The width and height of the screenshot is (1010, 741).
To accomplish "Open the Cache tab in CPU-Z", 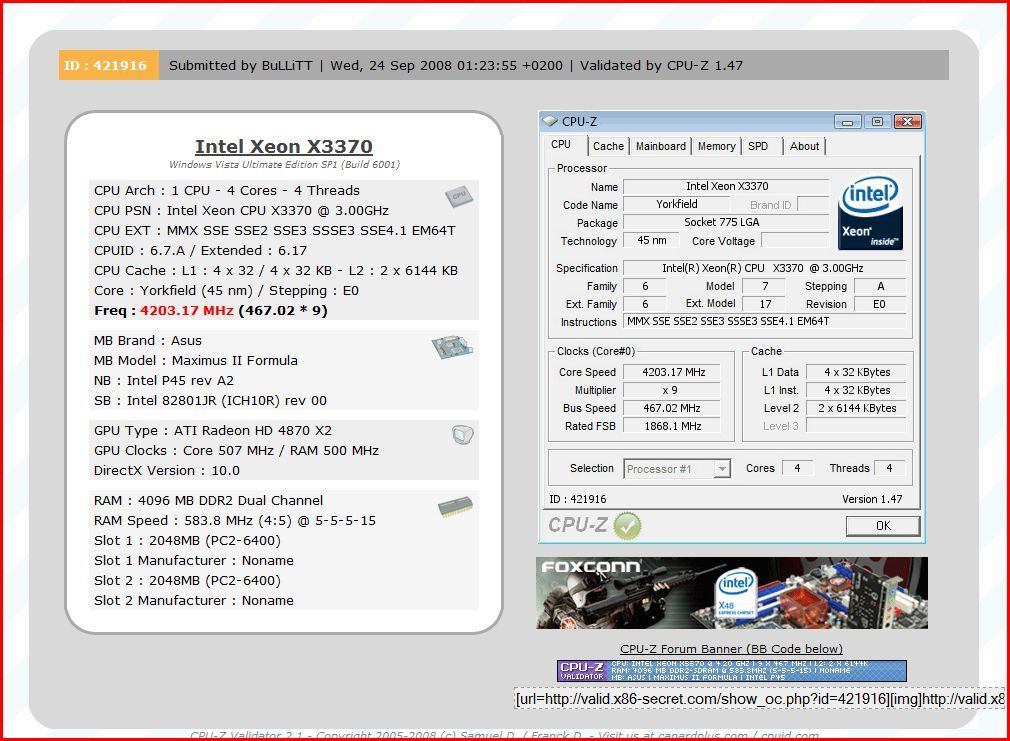I will (x=608, y=146).
